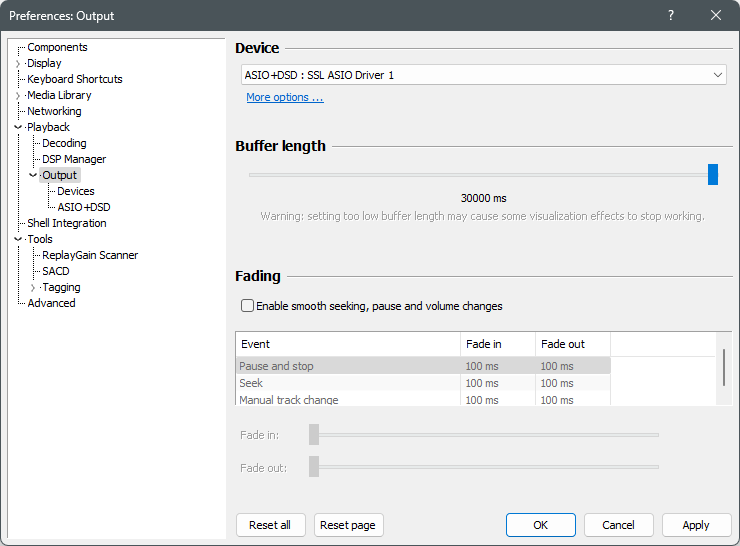
Task: Collapse the Output tree node
Action: pos(33,176)
